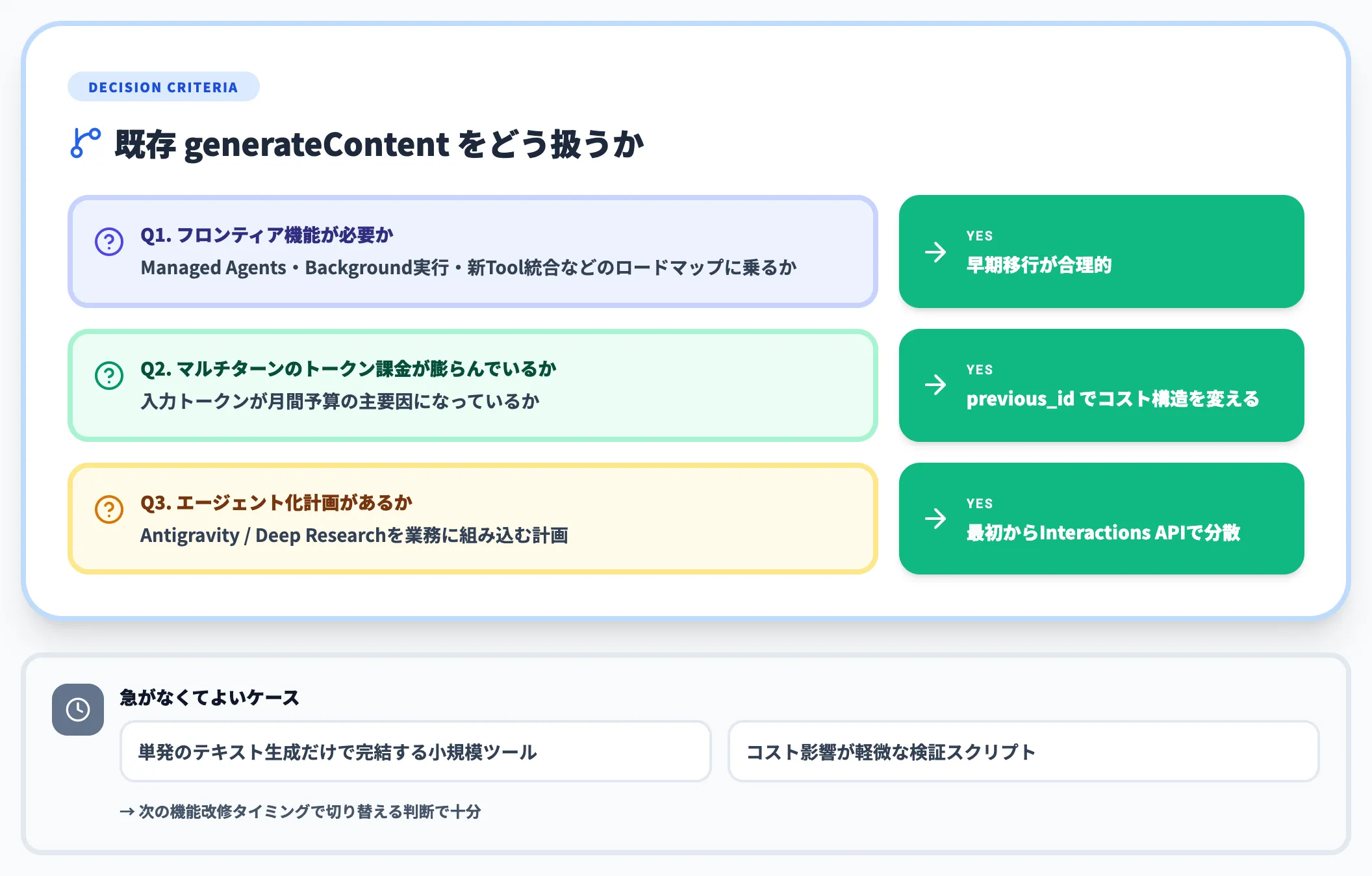Click the question mark icon for Q1

109,242
